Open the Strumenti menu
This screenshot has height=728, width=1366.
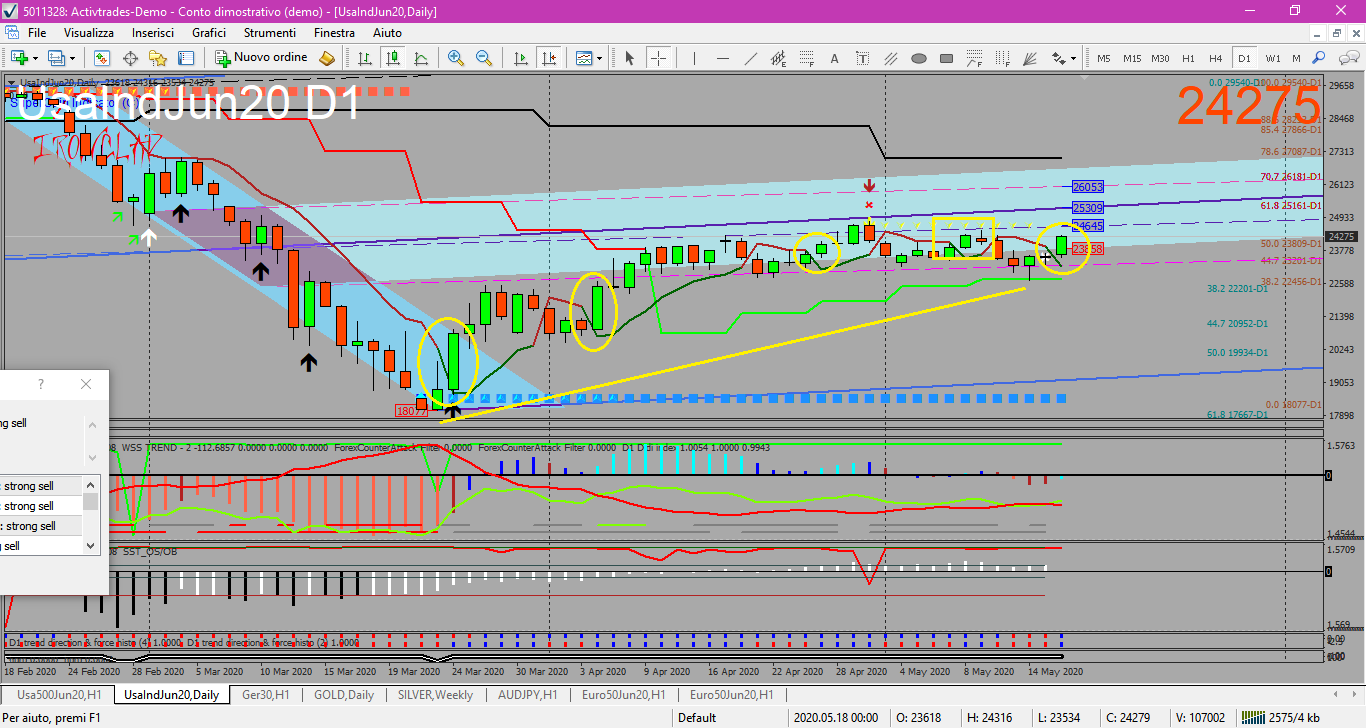coord(270,33)
